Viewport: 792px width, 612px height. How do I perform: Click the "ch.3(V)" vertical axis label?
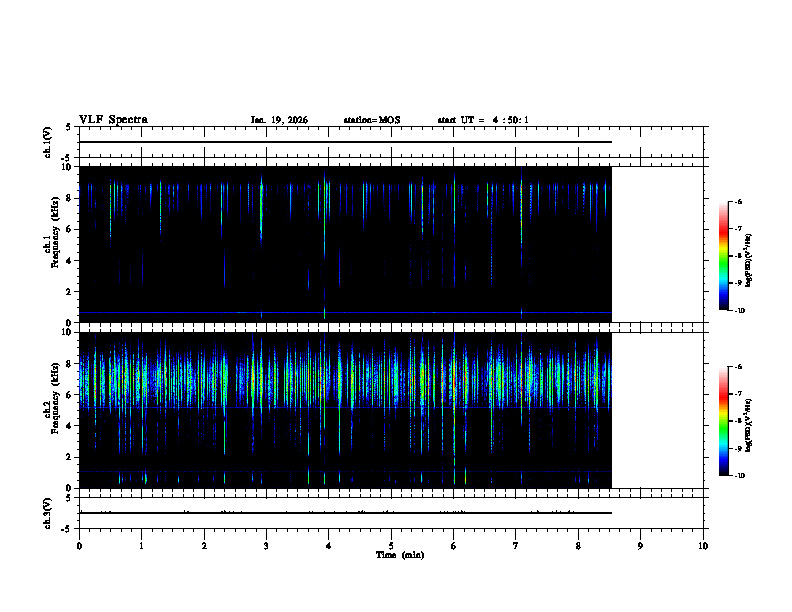48,513
